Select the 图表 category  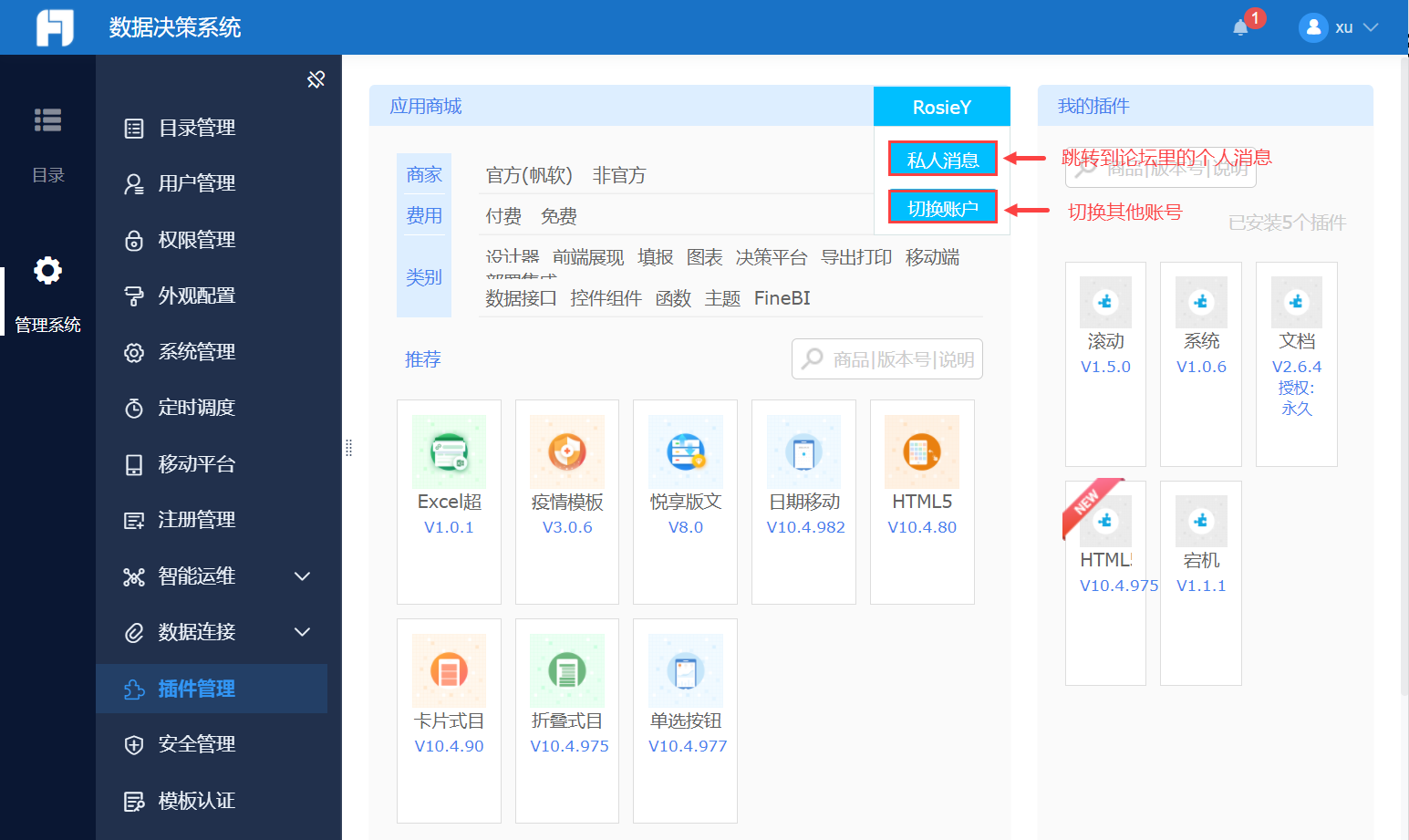pyautogui.click(x=705, y=257)
